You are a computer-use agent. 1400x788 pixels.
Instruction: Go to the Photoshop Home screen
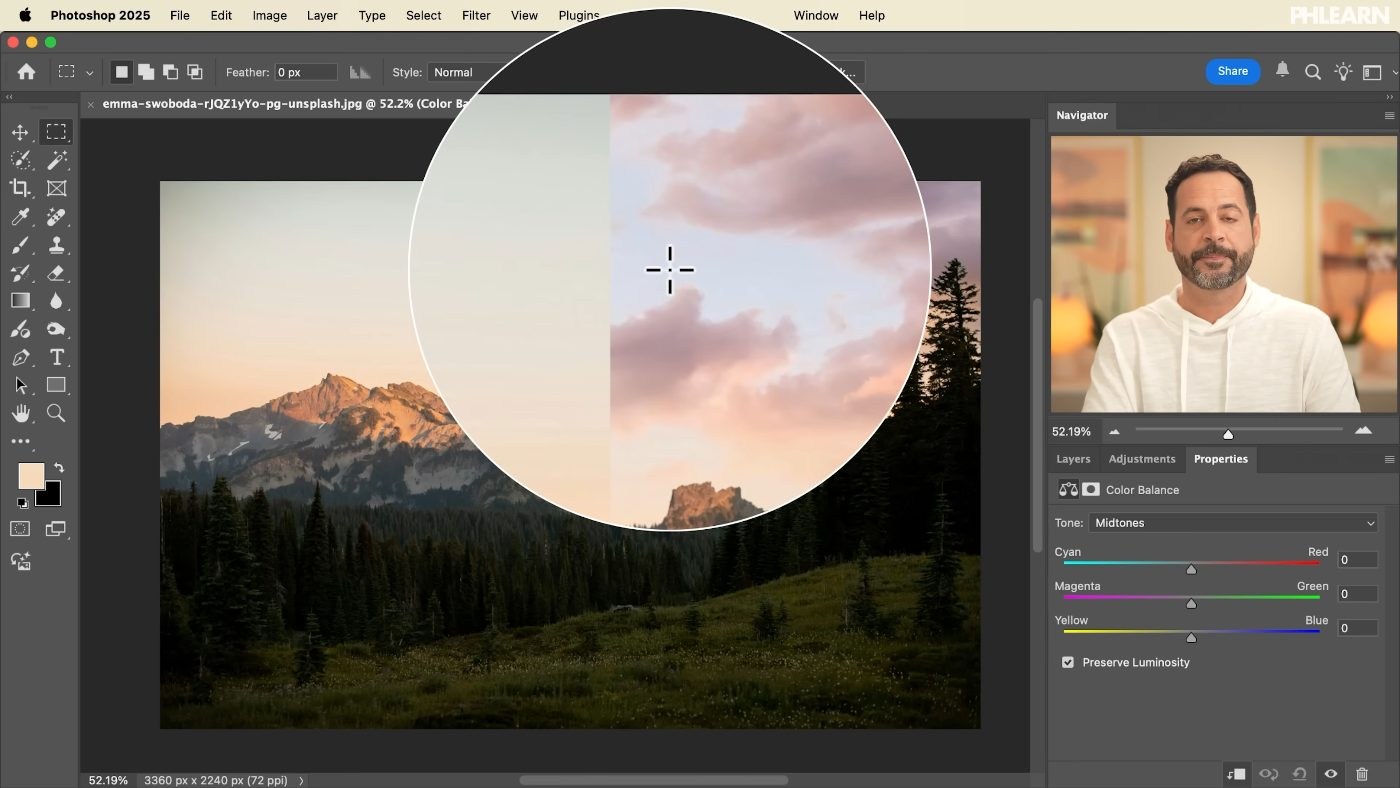(x=26, y=72)
